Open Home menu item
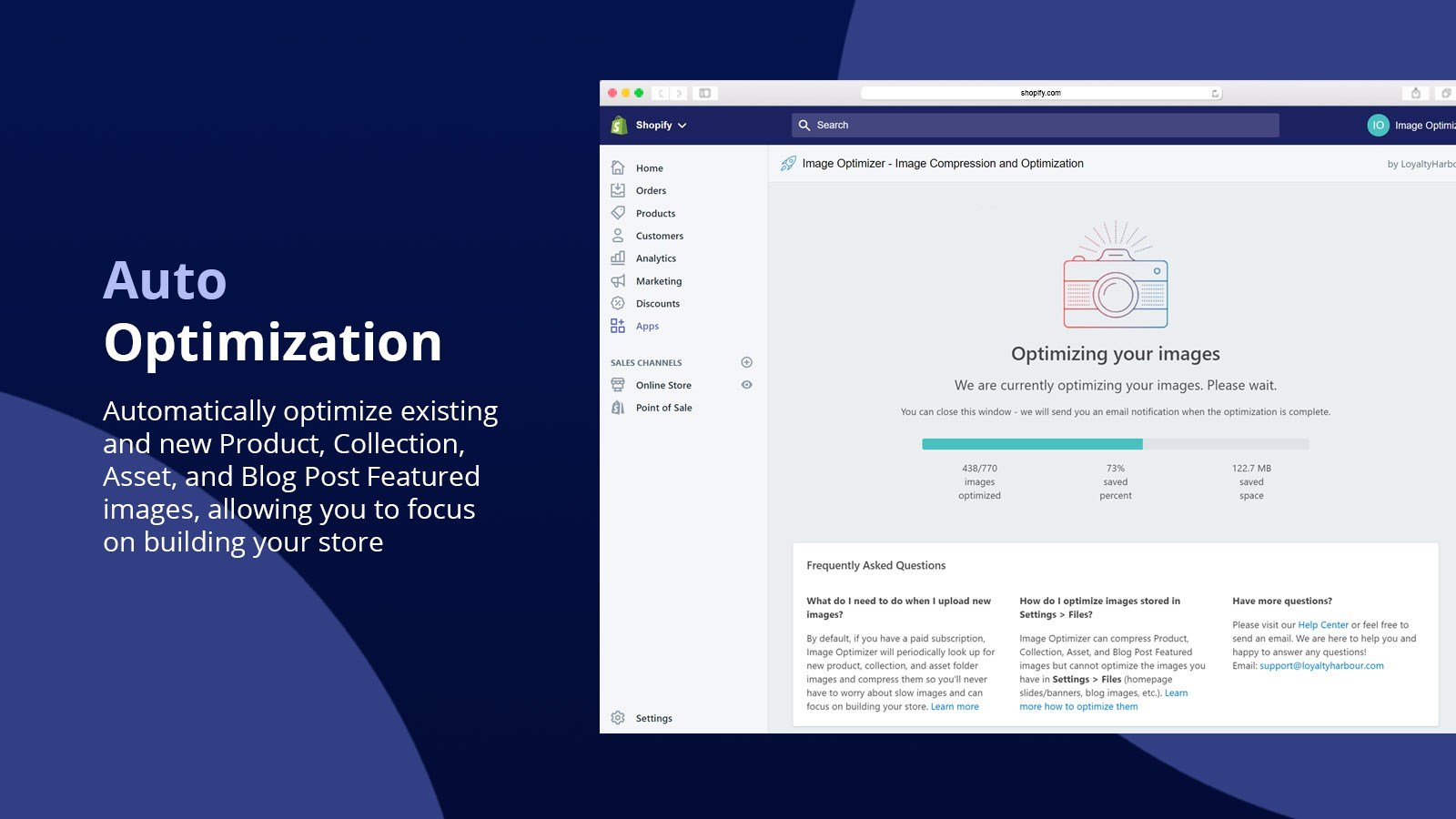The width and height of the screenshot is (1456, 819). [x=650, y=168]
